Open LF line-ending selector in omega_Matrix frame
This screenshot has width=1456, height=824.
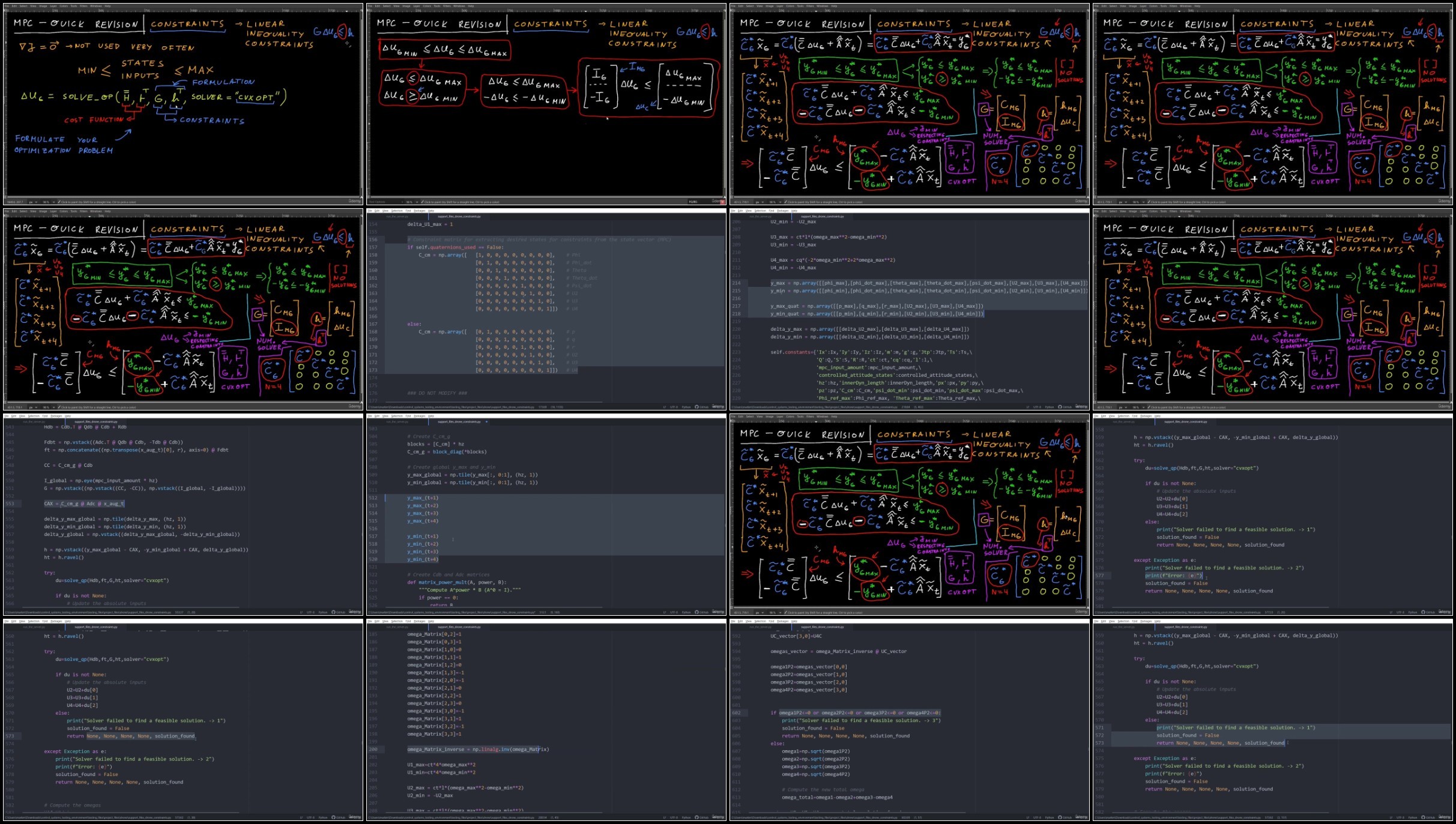pos(664,817)
